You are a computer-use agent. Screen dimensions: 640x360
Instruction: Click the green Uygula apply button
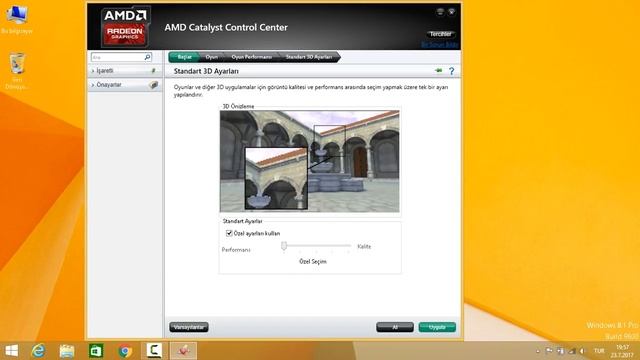coord(437,327)
